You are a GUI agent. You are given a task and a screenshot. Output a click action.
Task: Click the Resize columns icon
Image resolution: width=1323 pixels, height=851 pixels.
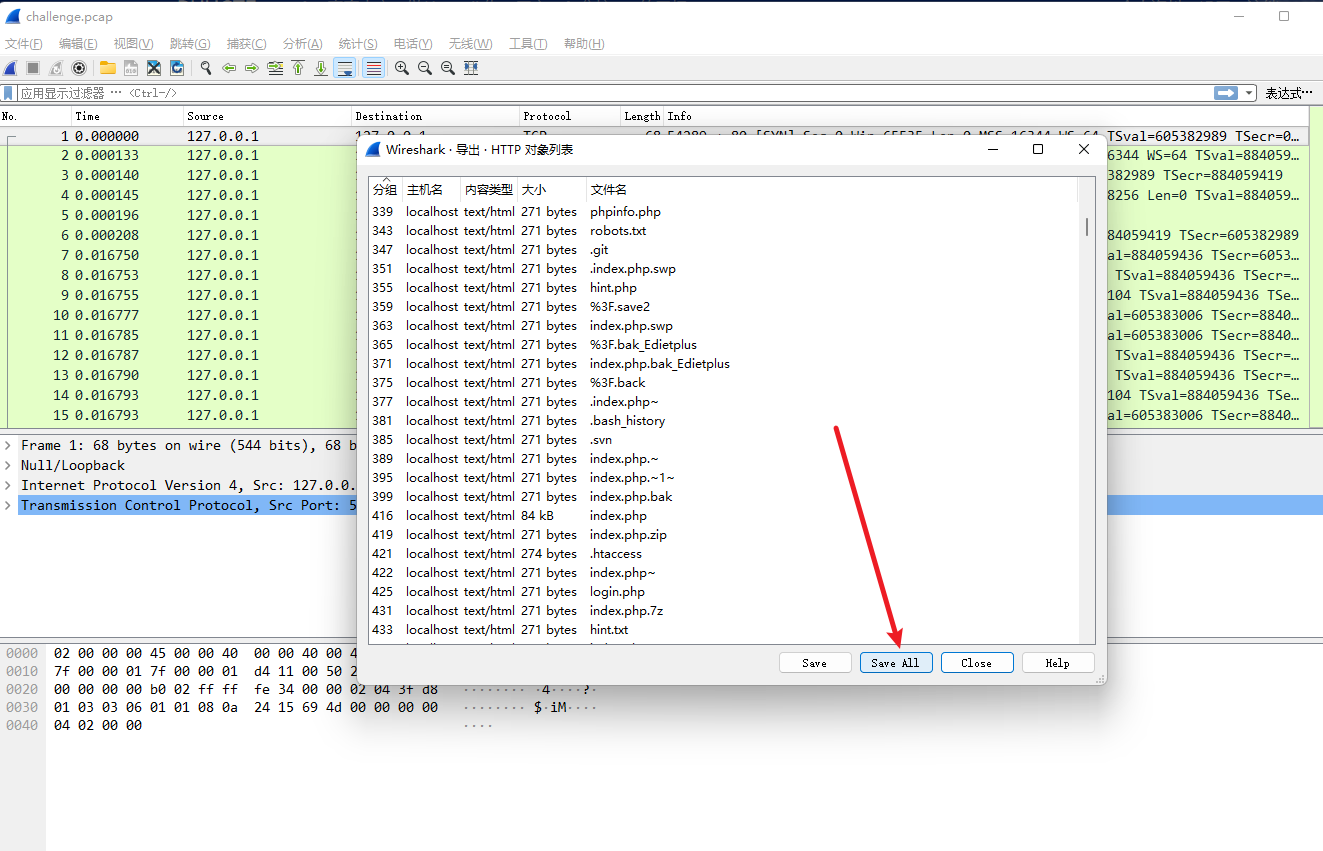coord(471,68)
